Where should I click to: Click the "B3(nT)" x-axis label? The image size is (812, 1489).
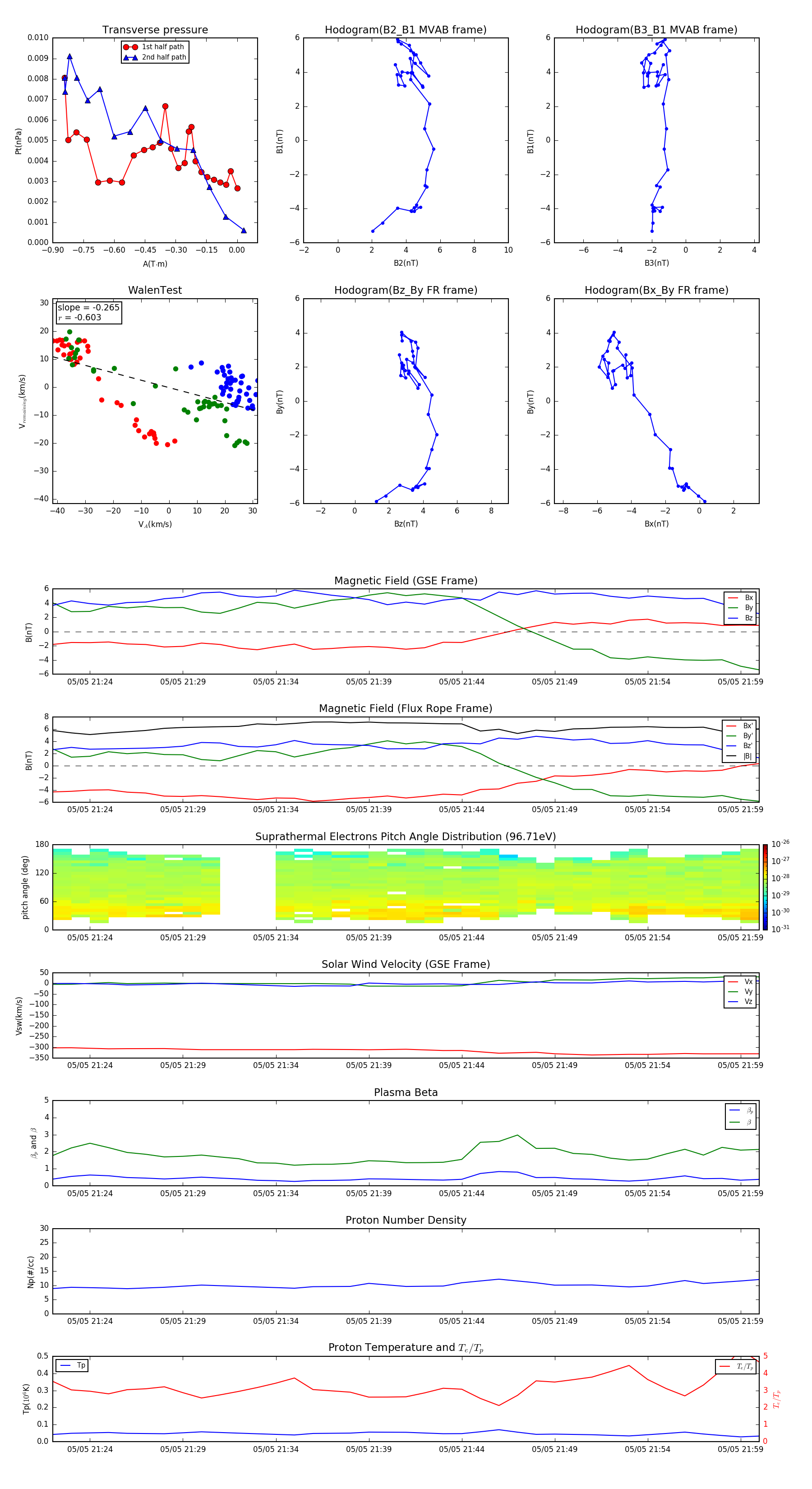[x=656, y=263]
